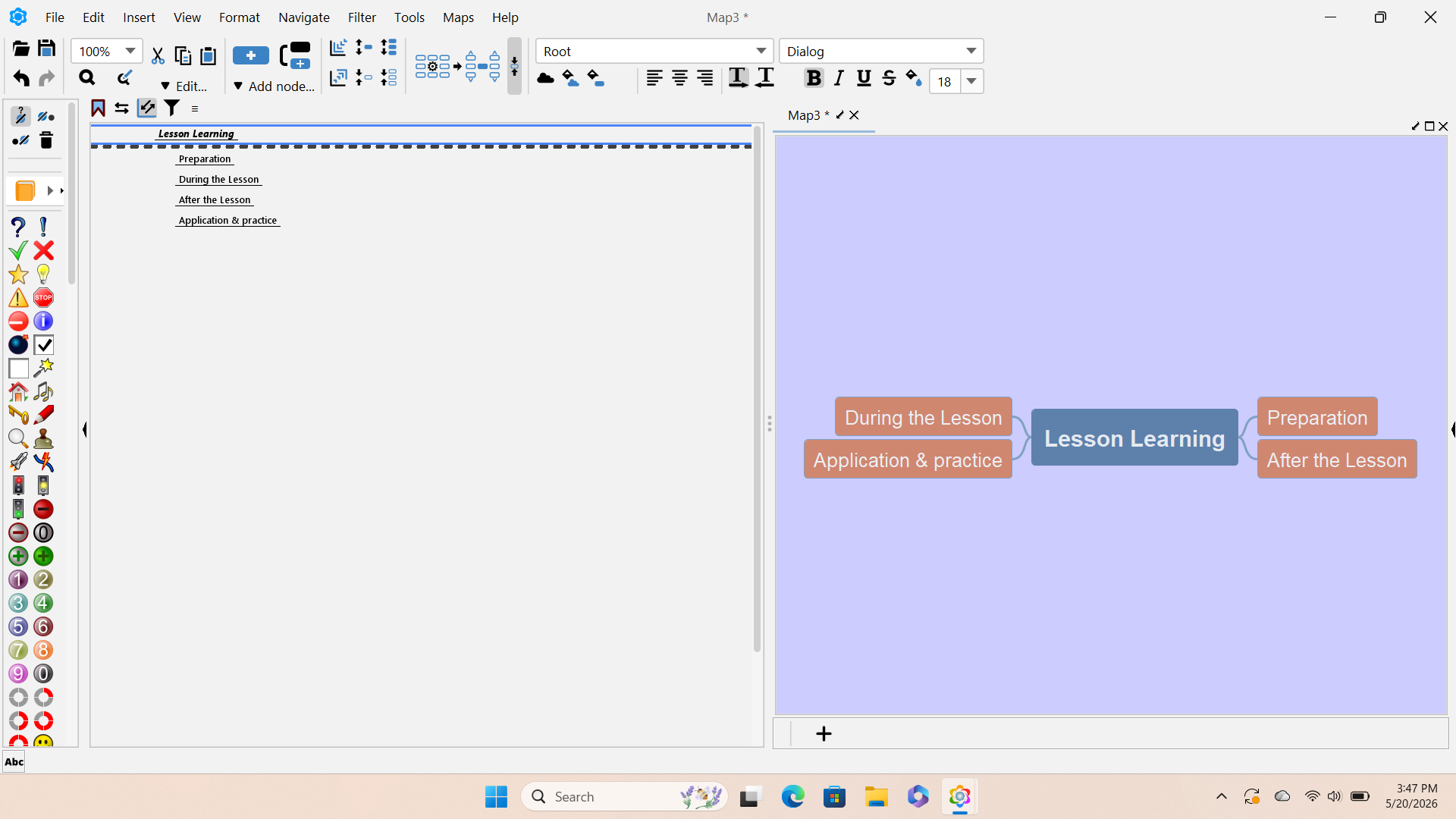The height and width of the screenshot is (819, 1456).
Task: Remove all icons with the trash can
Action: [x=46, y=140]
